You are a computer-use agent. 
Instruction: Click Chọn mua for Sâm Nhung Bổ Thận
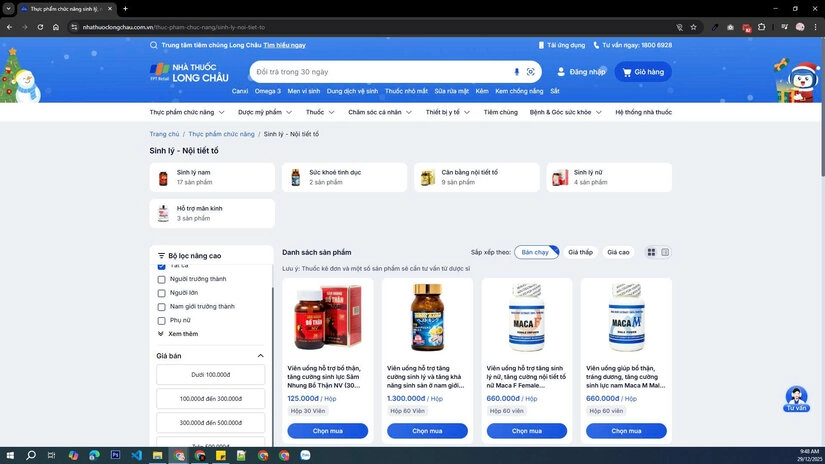point(328,431)
